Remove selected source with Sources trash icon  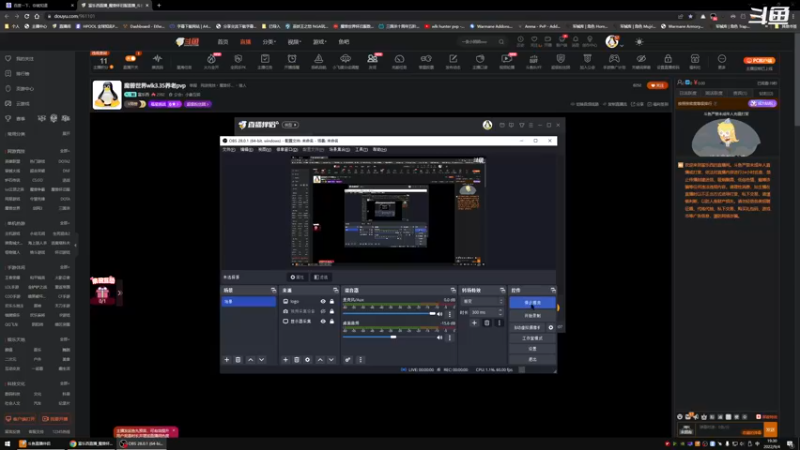296,360
